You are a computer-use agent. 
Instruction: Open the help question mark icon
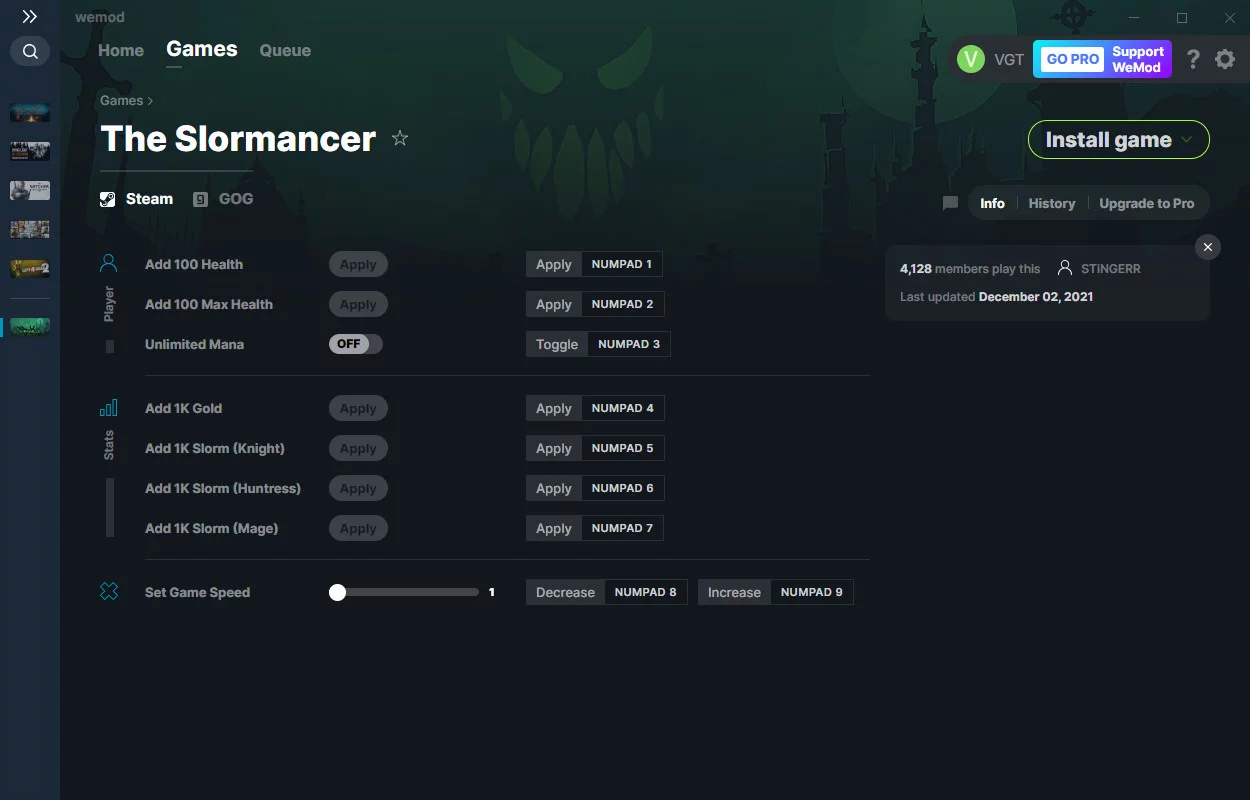pyautogui.click(x=1193, y=59)
